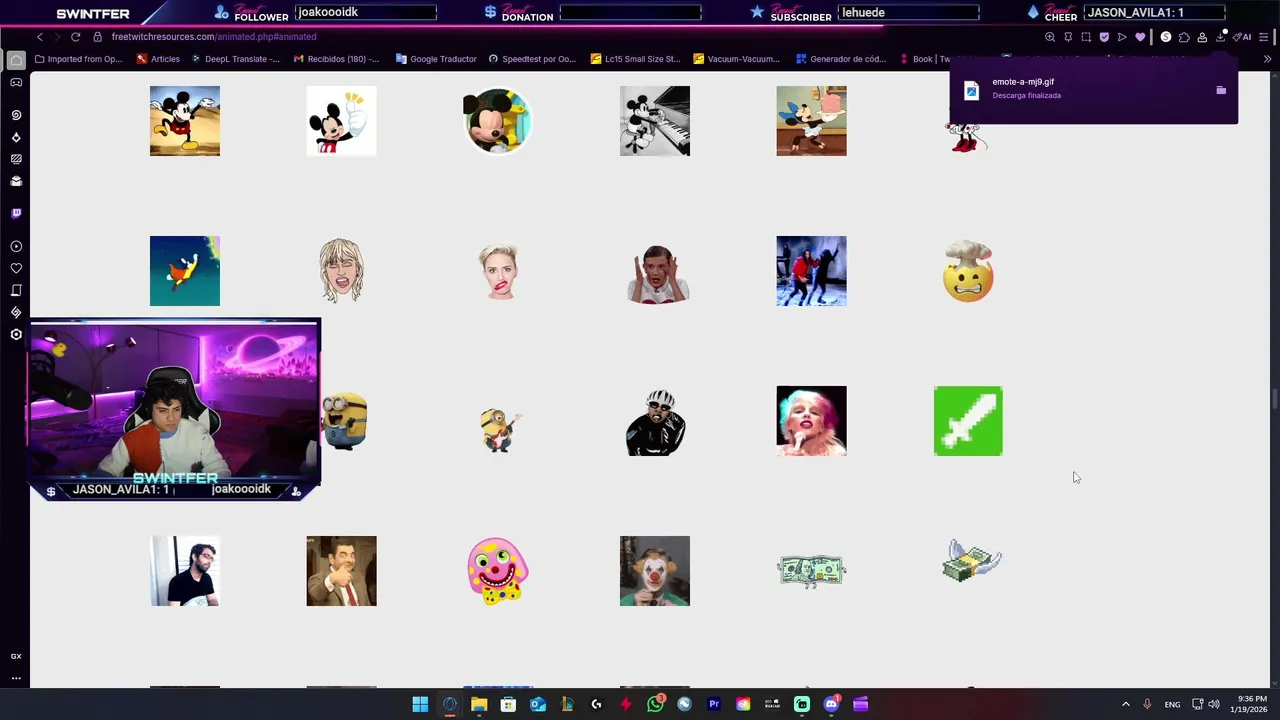The height and width of the screenshot is (720, 1280).
Task: Open the DeepL Translate bookmark
Action: [235, 59]
